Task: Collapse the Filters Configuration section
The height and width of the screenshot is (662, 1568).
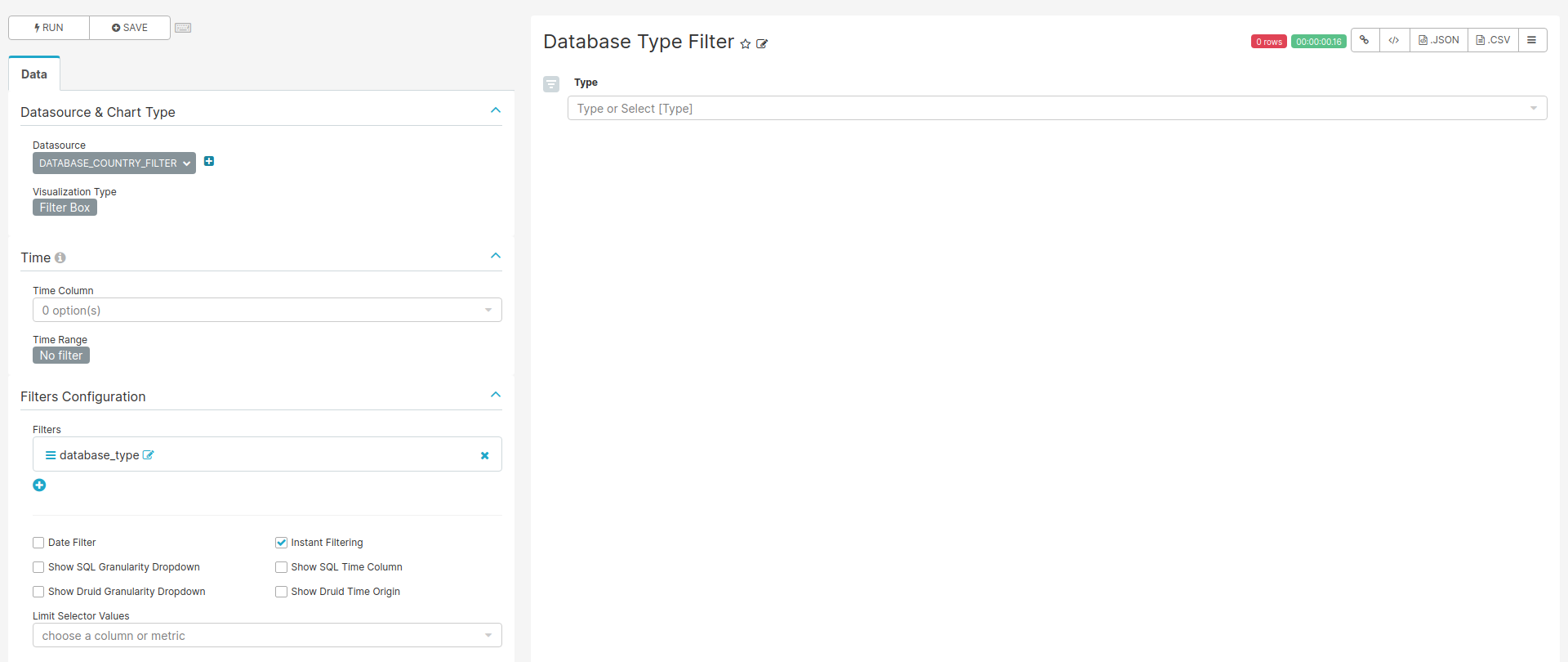Action: 496,395
